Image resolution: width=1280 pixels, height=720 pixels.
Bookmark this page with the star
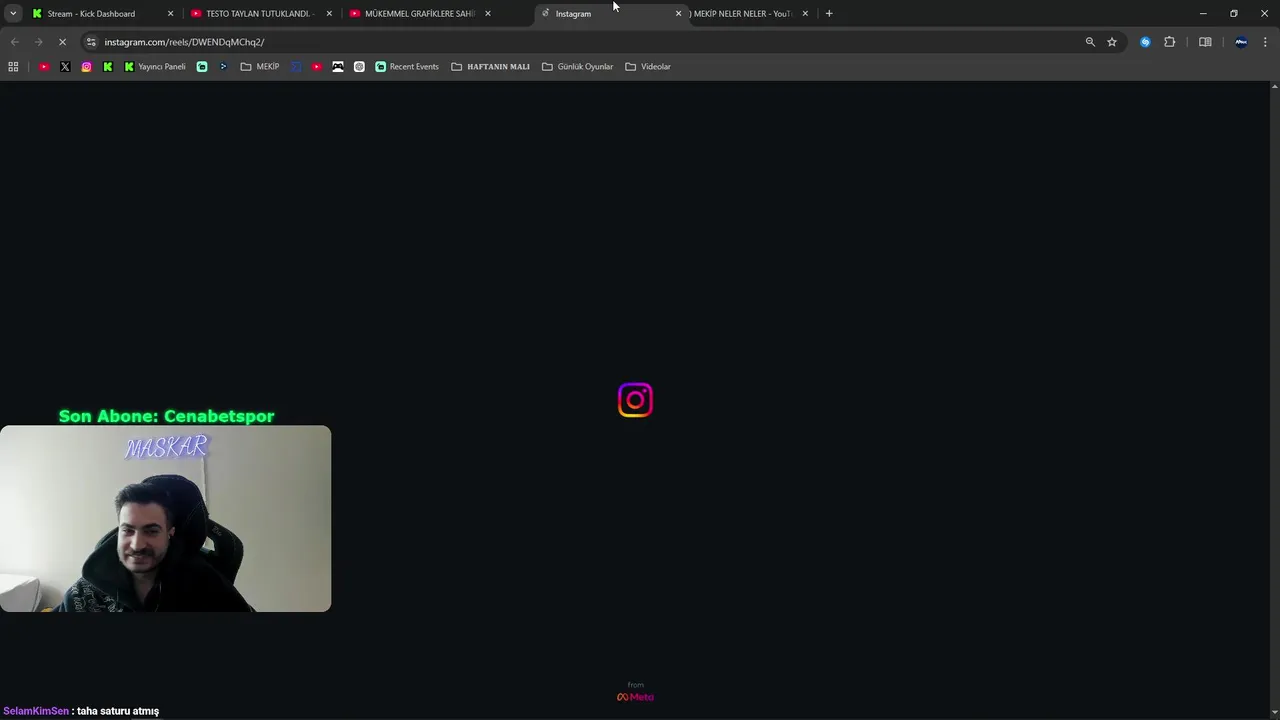tap(1112, 42)
